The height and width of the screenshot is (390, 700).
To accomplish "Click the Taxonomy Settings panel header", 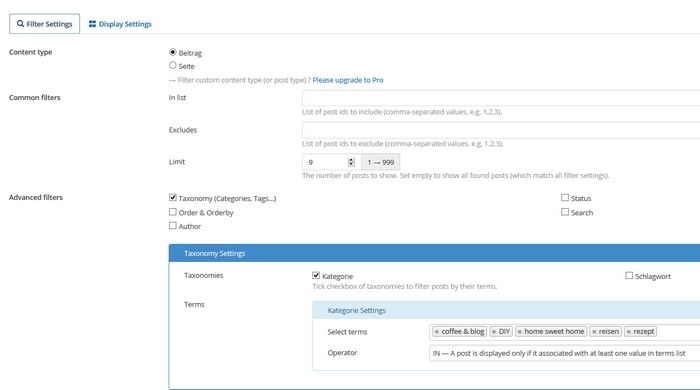I will coord(434,253).
